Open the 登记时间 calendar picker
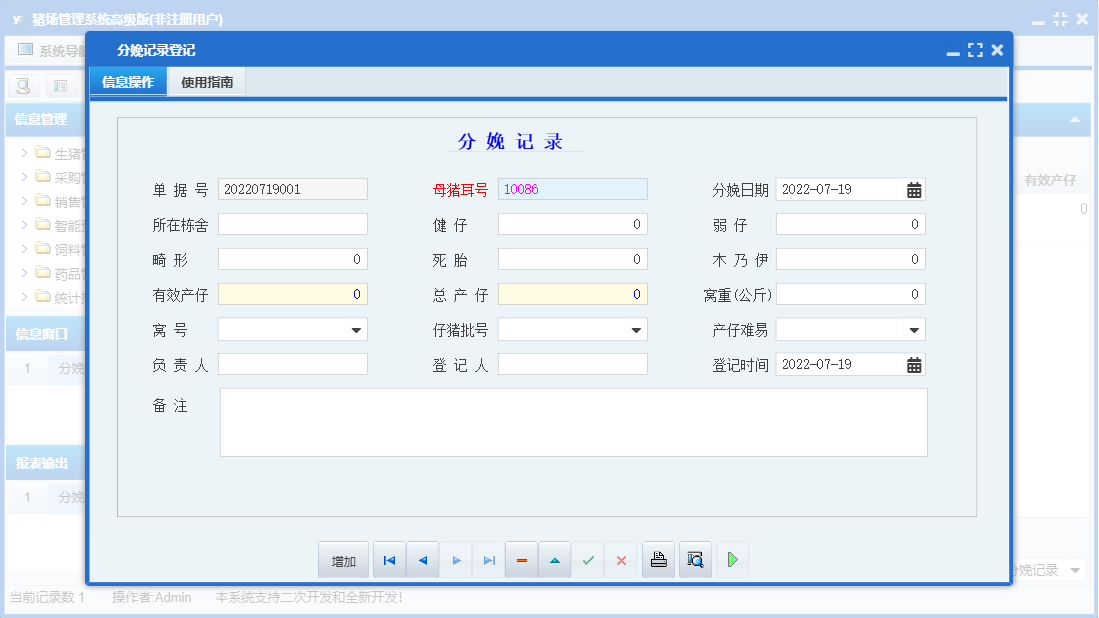The width and height of the screenshot is (1099, 618). (913, 364)
